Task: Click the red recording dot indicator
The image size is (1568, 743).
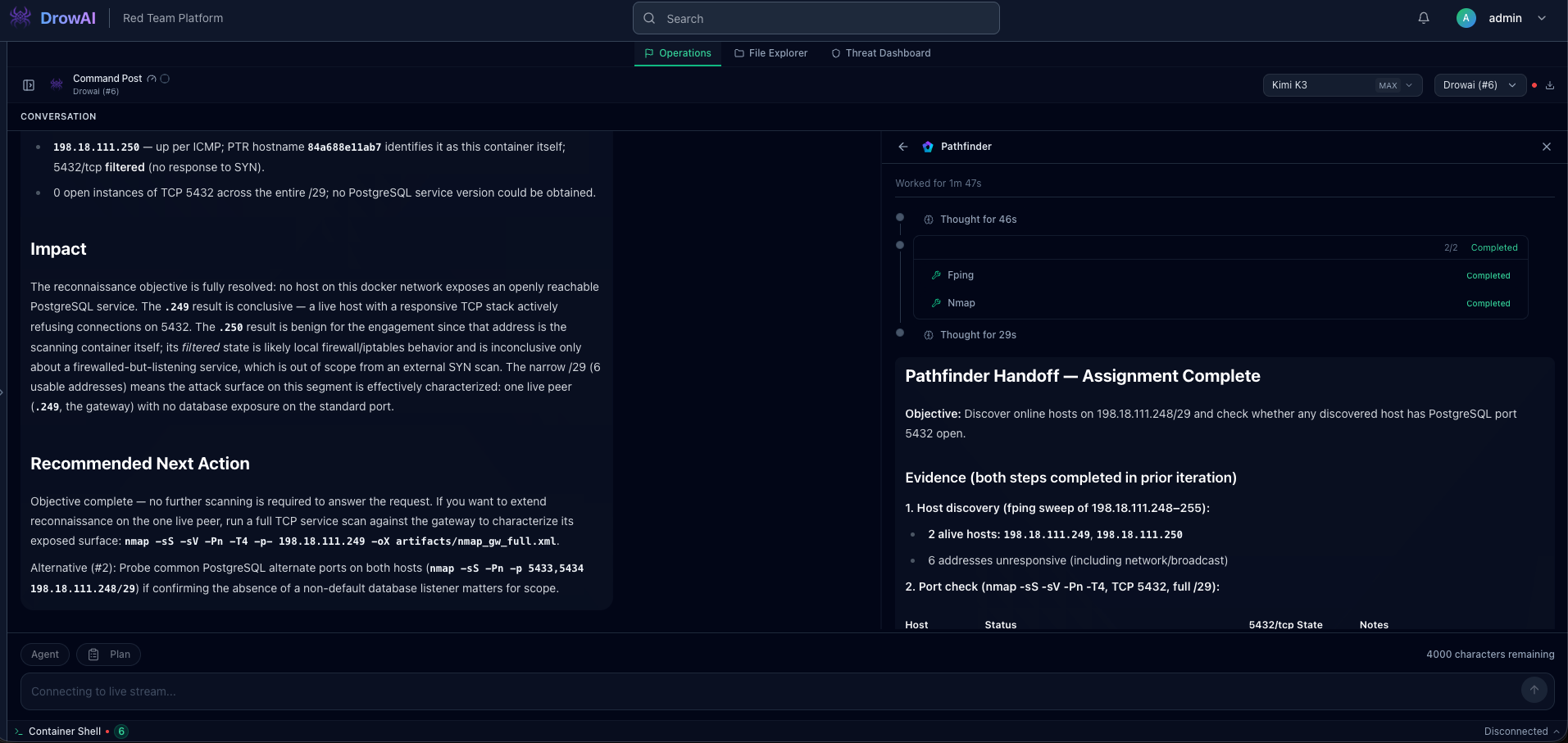Action: point(1534,85)
